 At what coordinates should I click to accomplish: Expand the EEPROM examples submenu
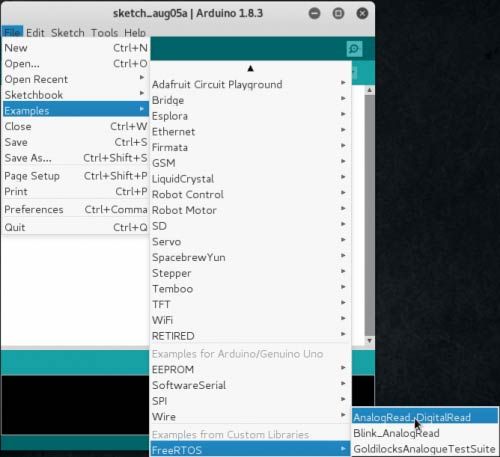click(x=250, y=369)
